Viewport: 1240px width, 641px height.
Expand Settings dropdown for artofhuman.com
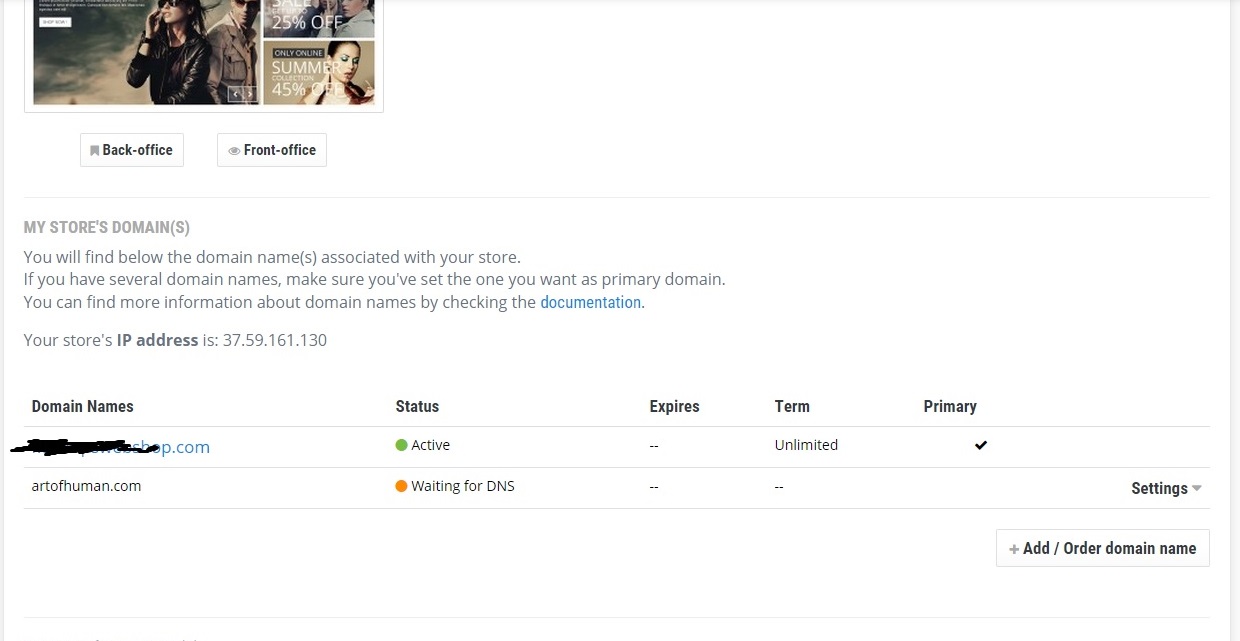[x=1166, y=488]
